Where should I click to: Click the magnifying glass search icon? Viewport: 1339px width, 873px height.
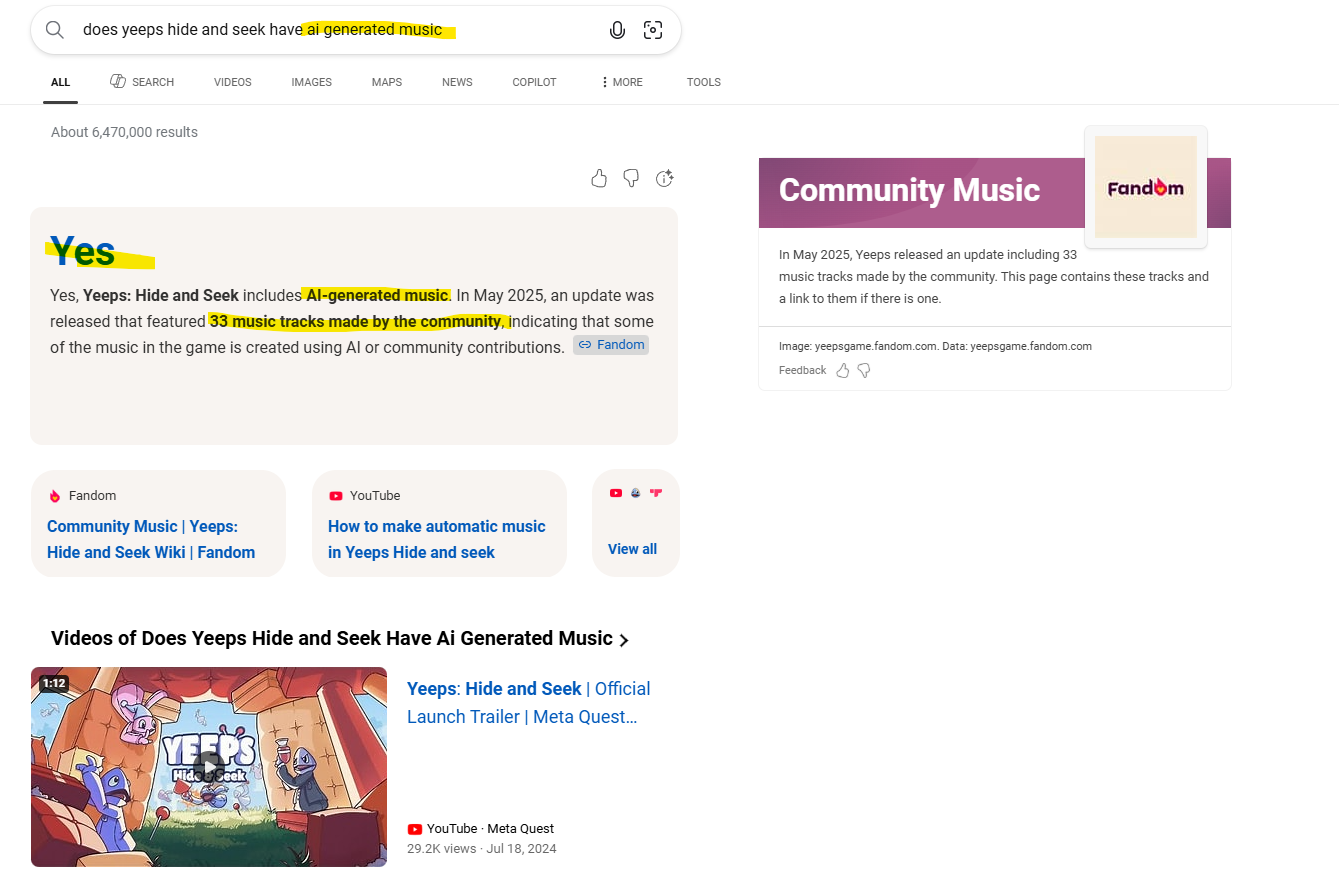55,30
